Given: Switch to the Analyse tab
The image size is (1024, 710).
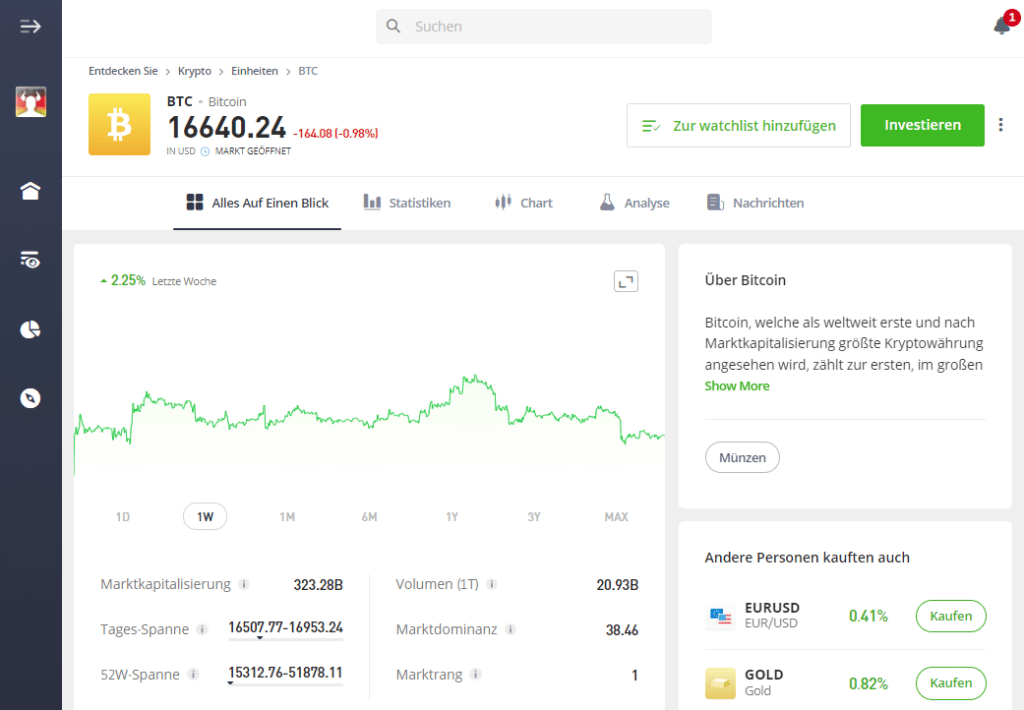Looking at the screenshot, I should coord(634,203).
